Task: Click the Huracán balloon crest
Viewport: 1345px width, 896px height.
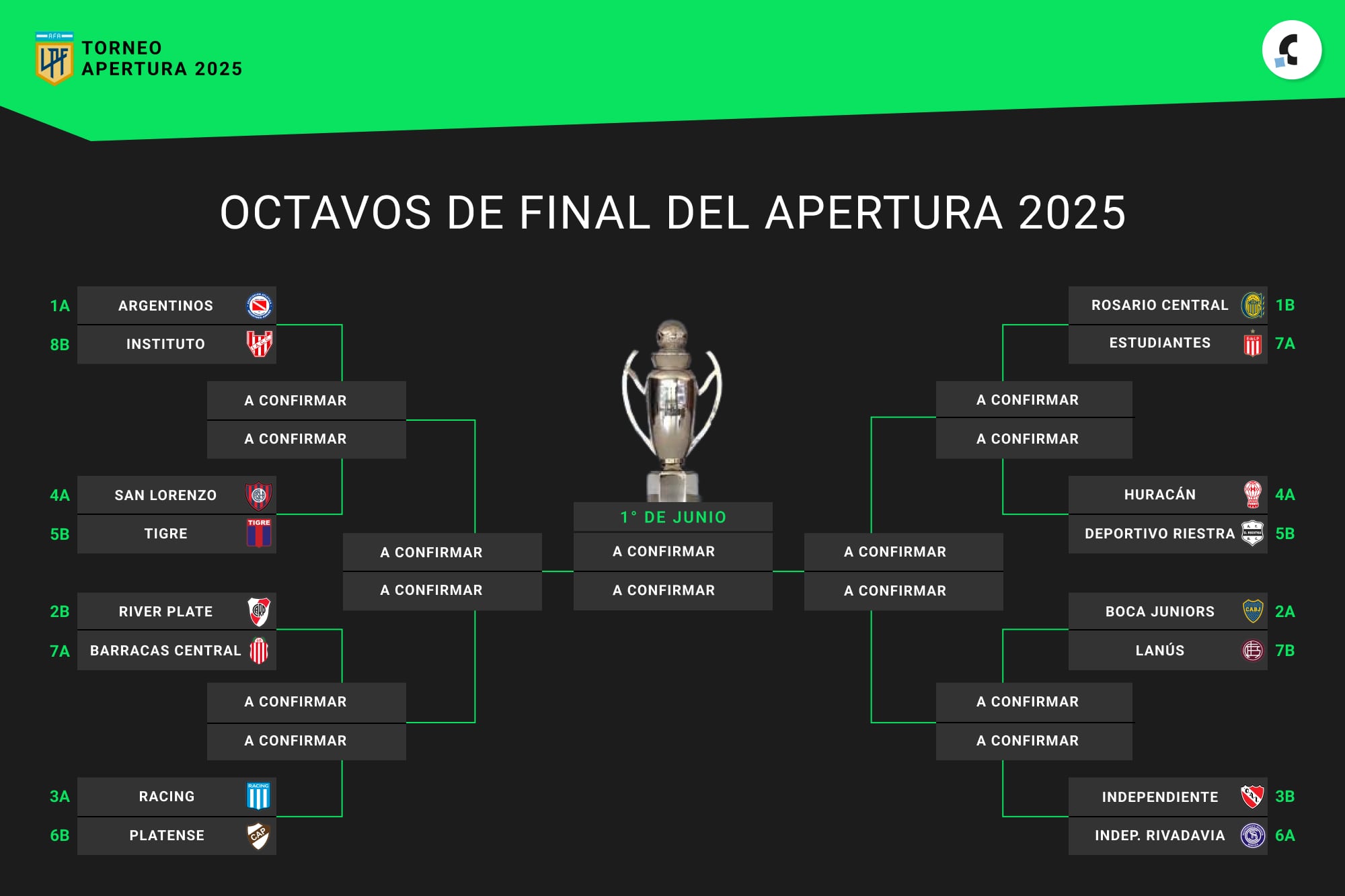Action: point(1252,495)
